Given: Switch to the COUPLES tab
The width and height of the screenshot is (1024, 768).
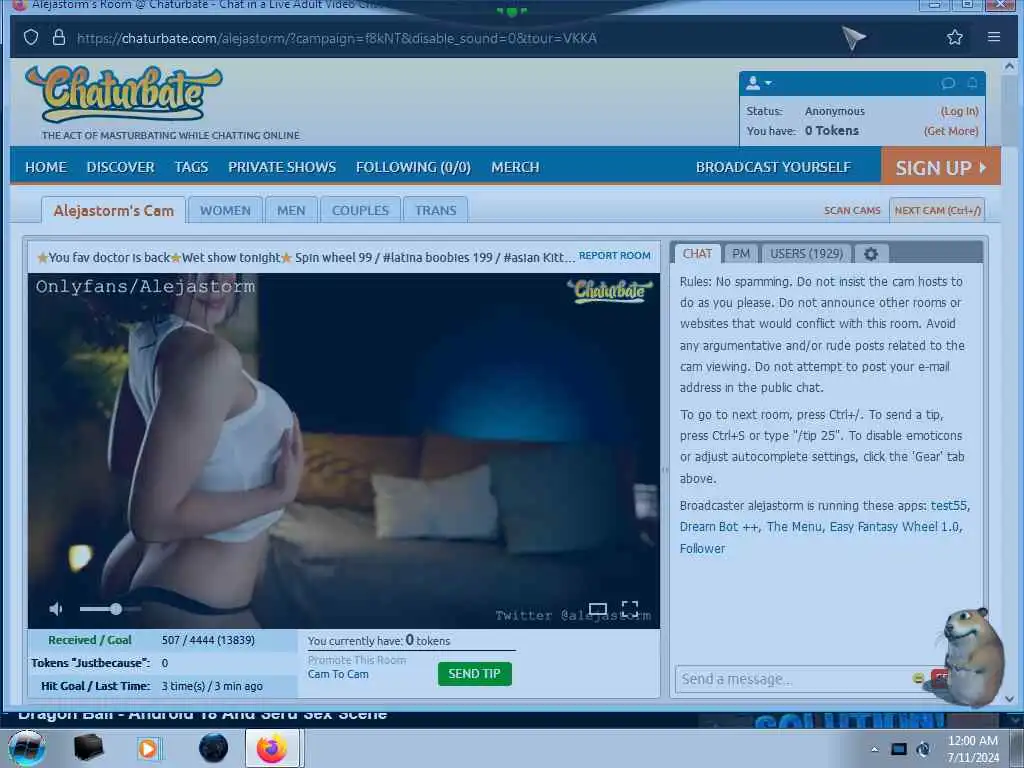Looking at the screenshot, I should click(x=360, y=210).
